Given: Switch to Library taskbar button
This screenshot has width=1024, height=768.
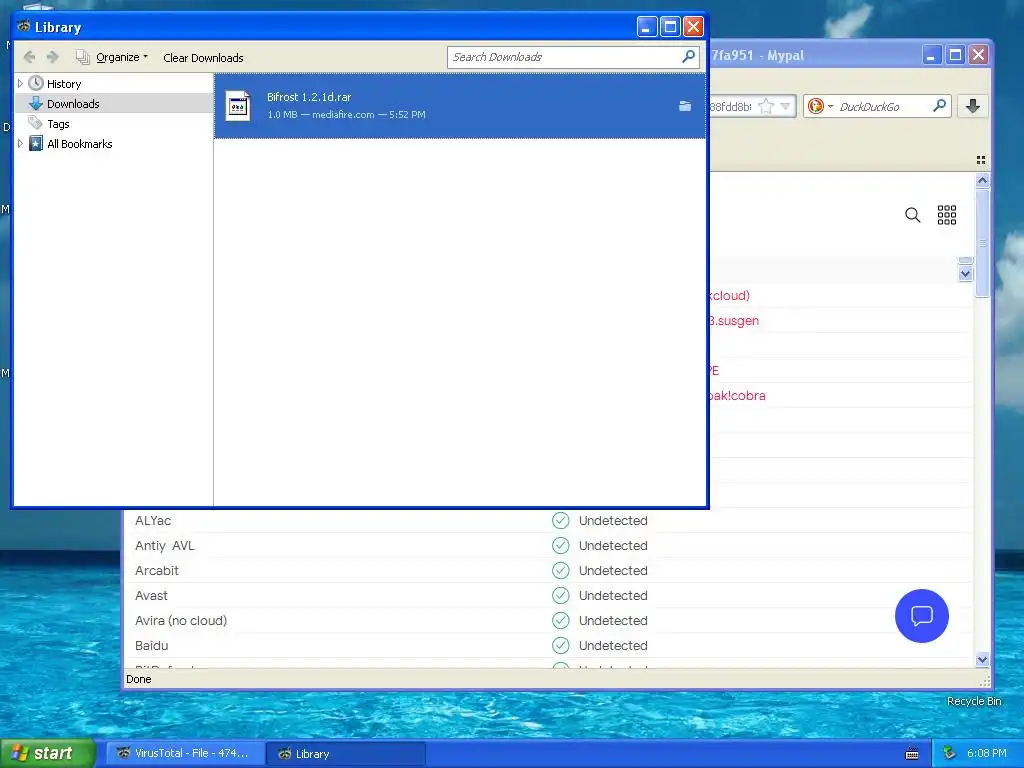Looking at the screenshot, I should (346, 754).
